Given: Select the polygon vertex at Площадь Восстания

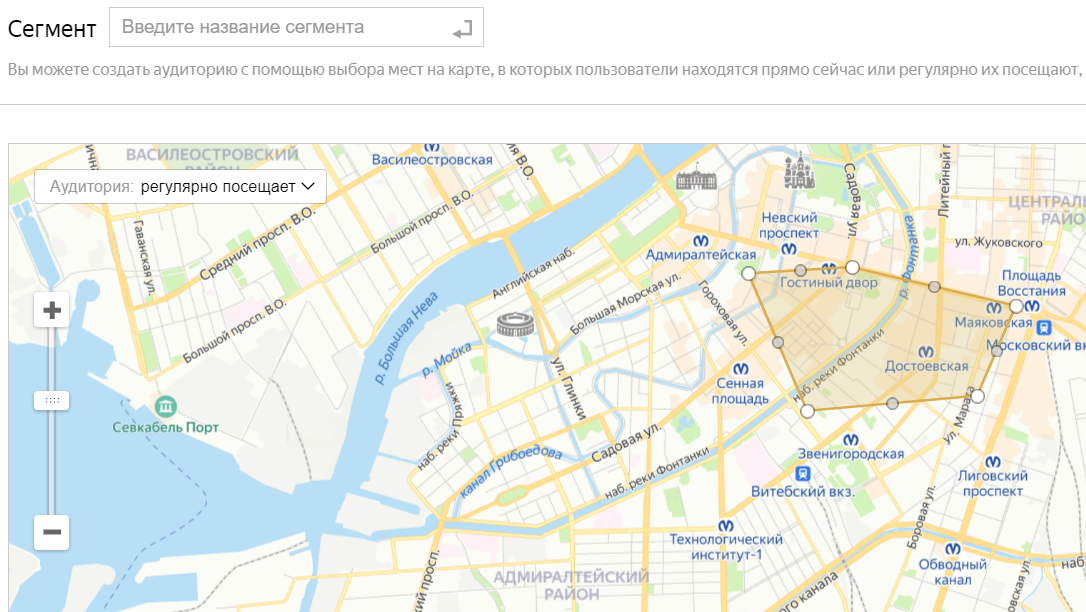Looking at the screenshot, I should point(1016,306).
